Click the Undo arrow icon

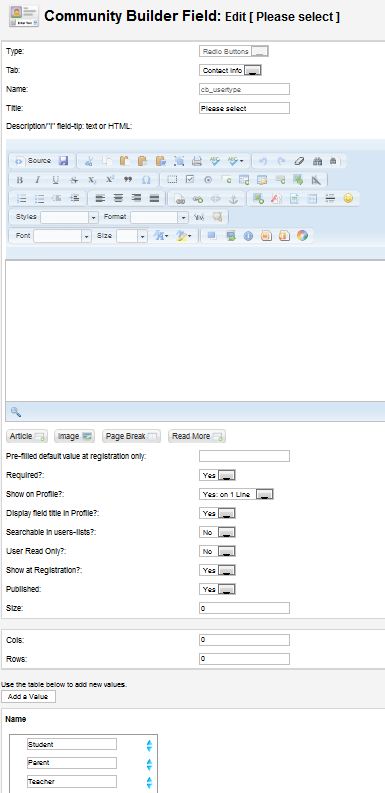click(262, 161)
